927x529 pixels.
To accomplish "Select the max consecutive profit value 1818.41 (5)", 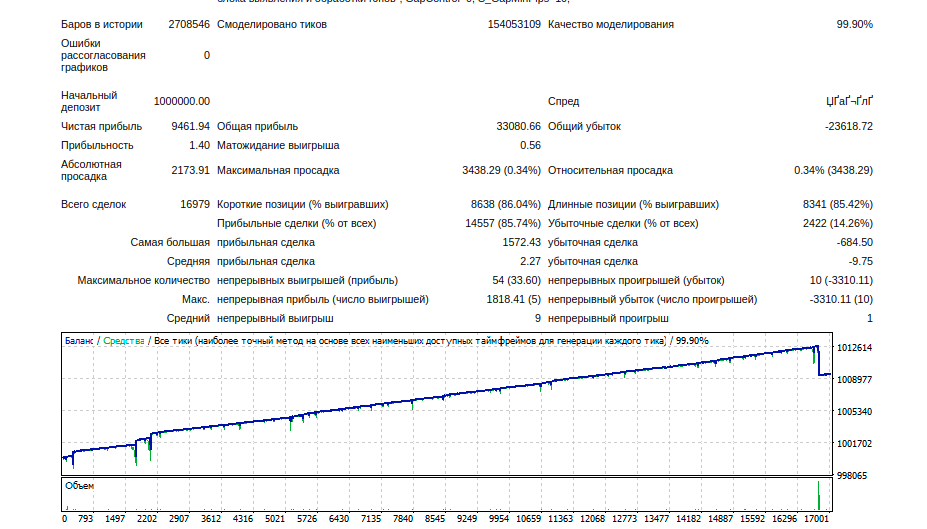I will tap(513, 298).
